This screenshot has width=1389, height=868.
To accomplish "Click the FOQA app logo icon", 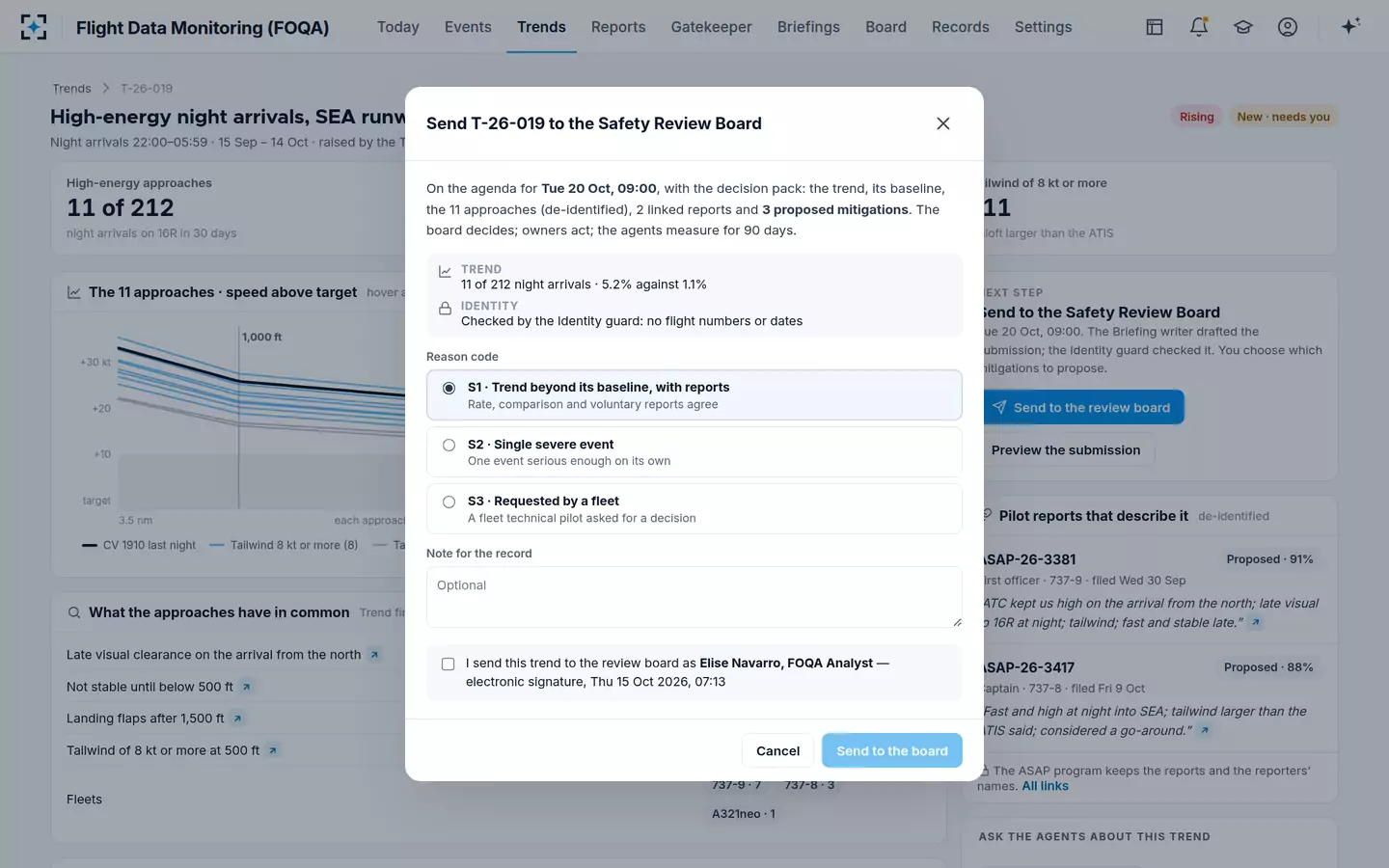I will [x=34, y=27].
